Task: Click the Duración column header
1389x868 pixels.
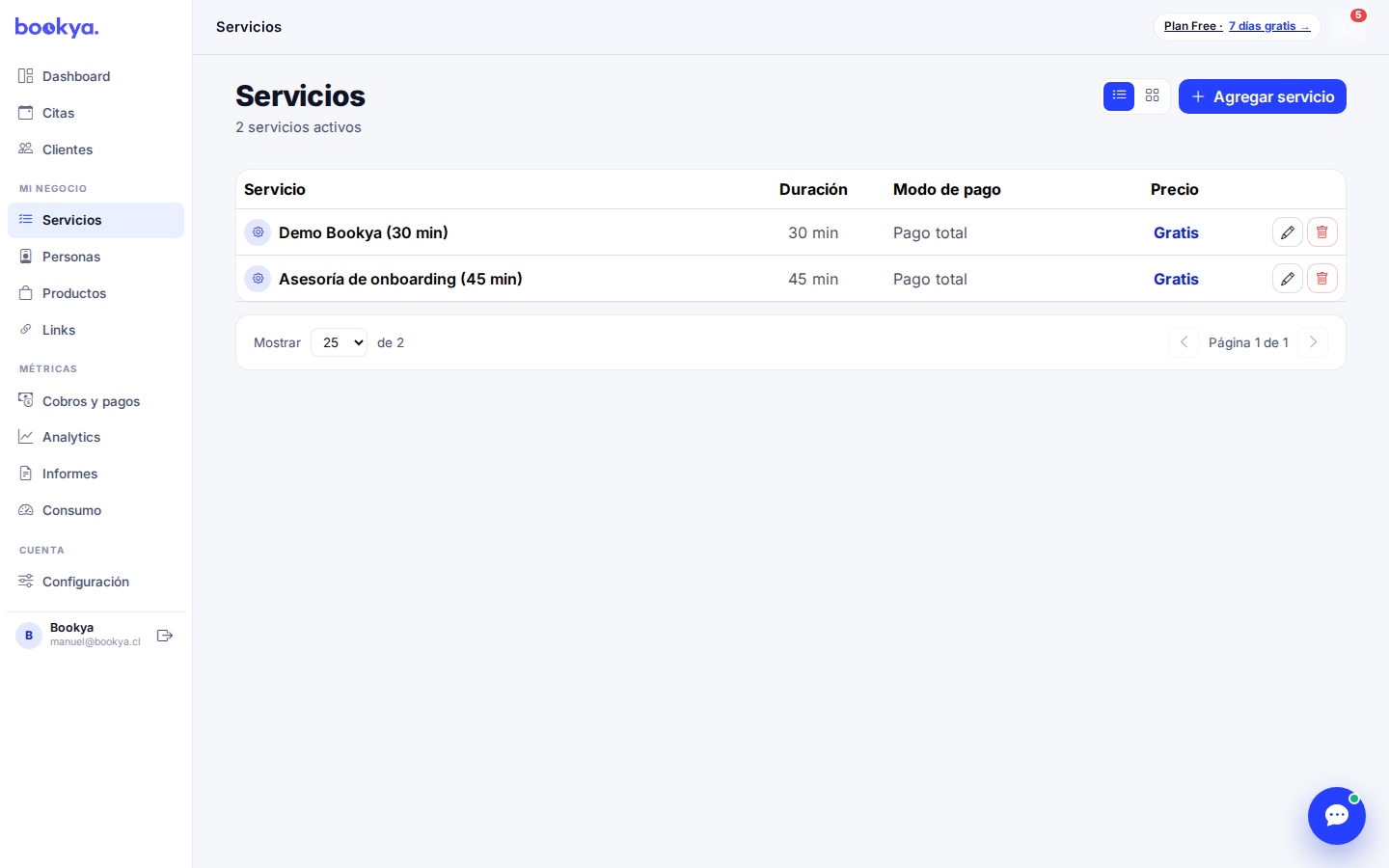Action: click(813, 189)
